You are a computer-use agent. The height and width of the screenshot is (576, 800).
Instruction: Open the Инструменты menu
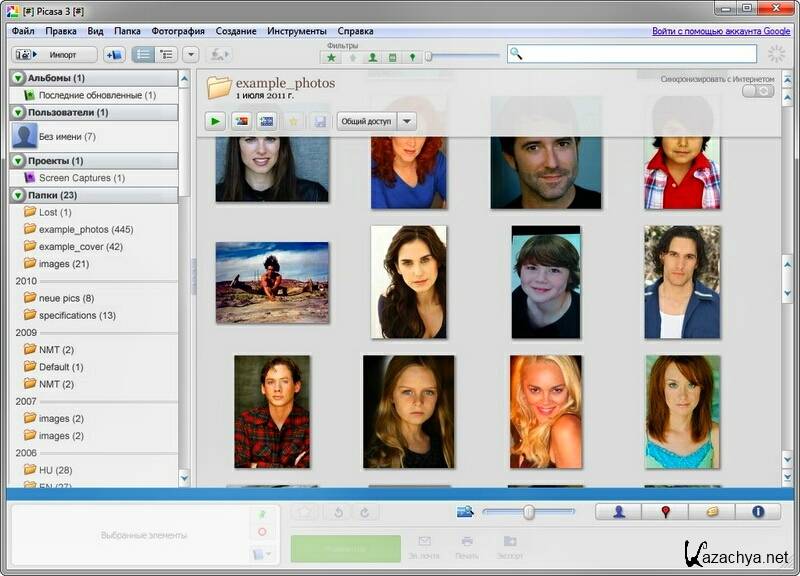[297, 31]
